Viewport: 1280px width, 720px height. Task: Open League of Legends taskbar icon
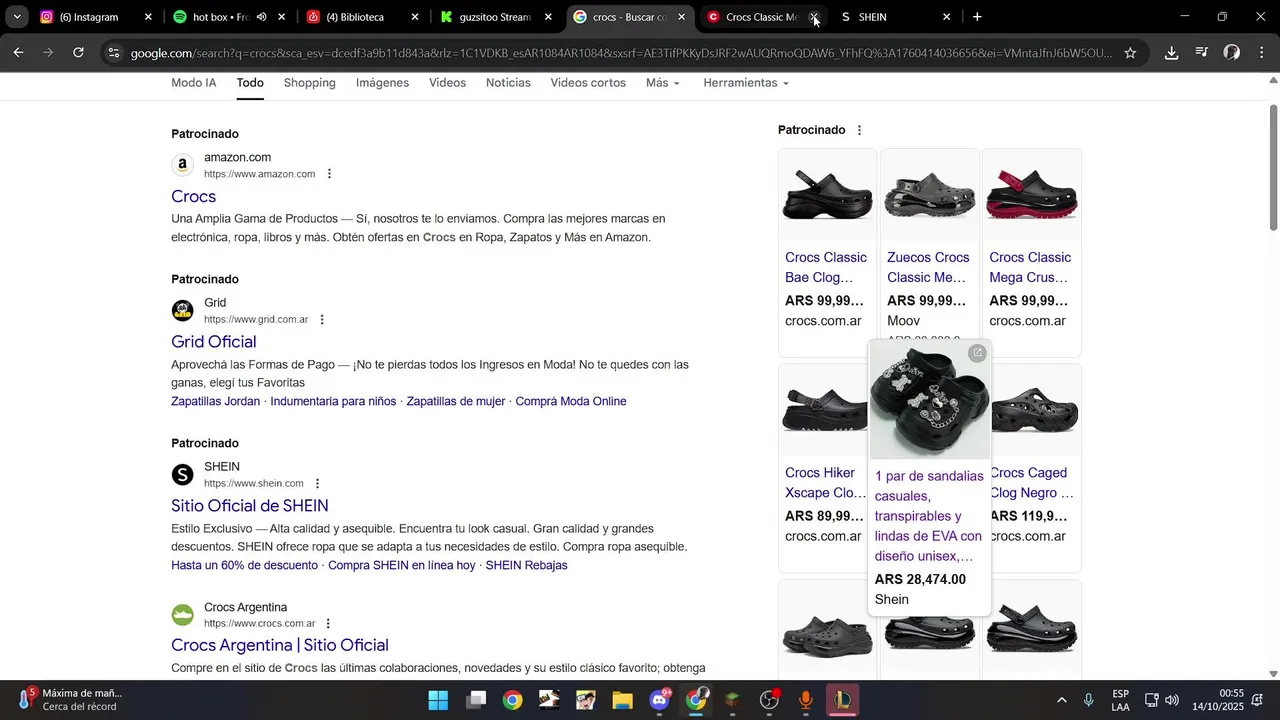(x=843, y=700)
